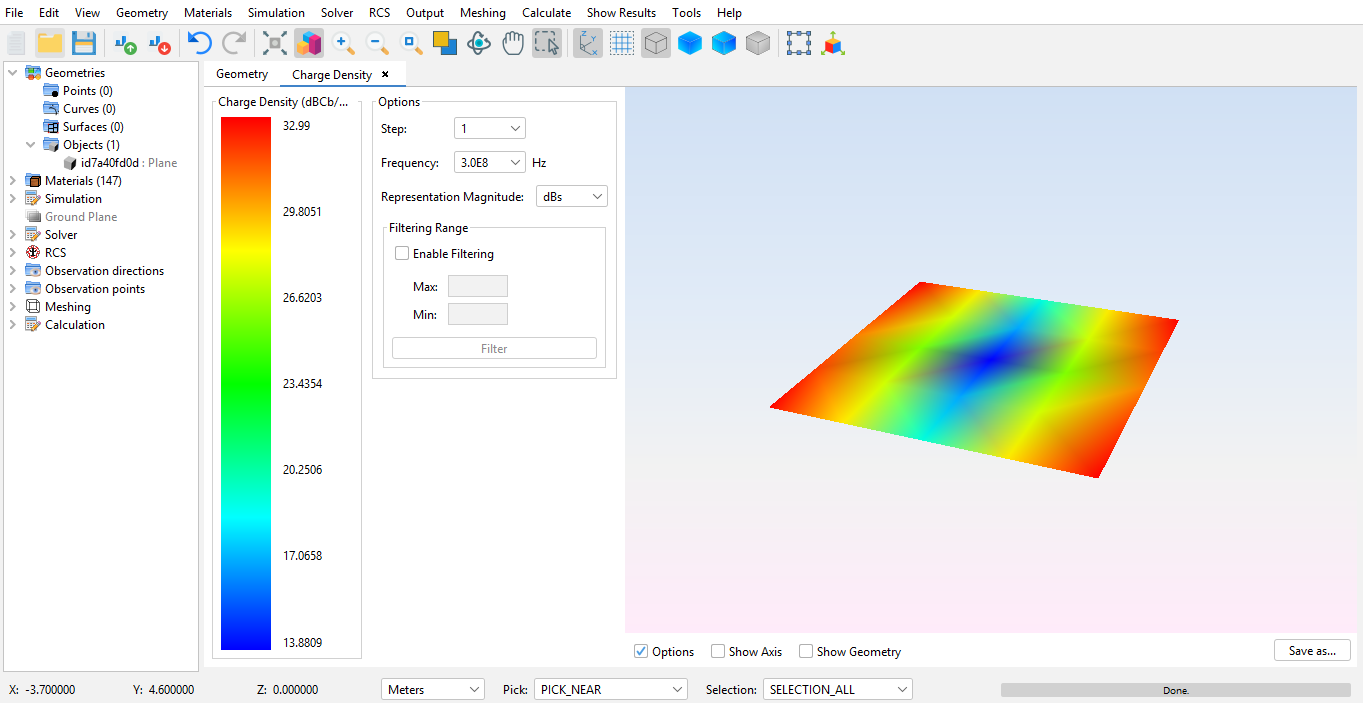The image size is (1363, 703).
Task: Close the Charge Density tab
Action: click(385, 74)
